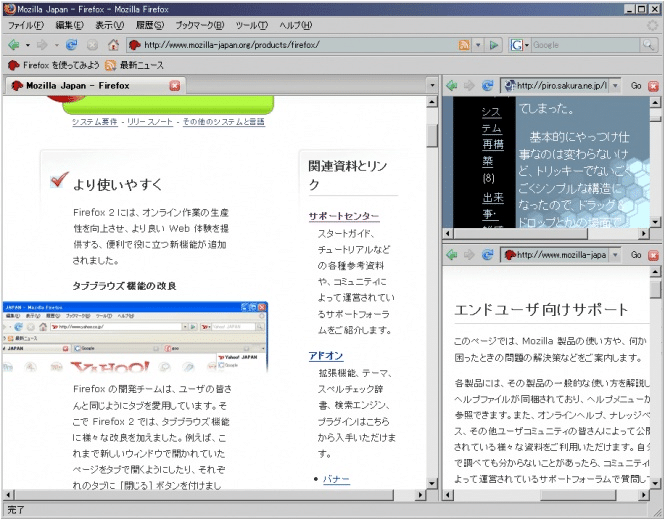Open the main address bar history dropdown
This screenshot has width=665, height=520.
pyautogui.click(x=479, y=45)
